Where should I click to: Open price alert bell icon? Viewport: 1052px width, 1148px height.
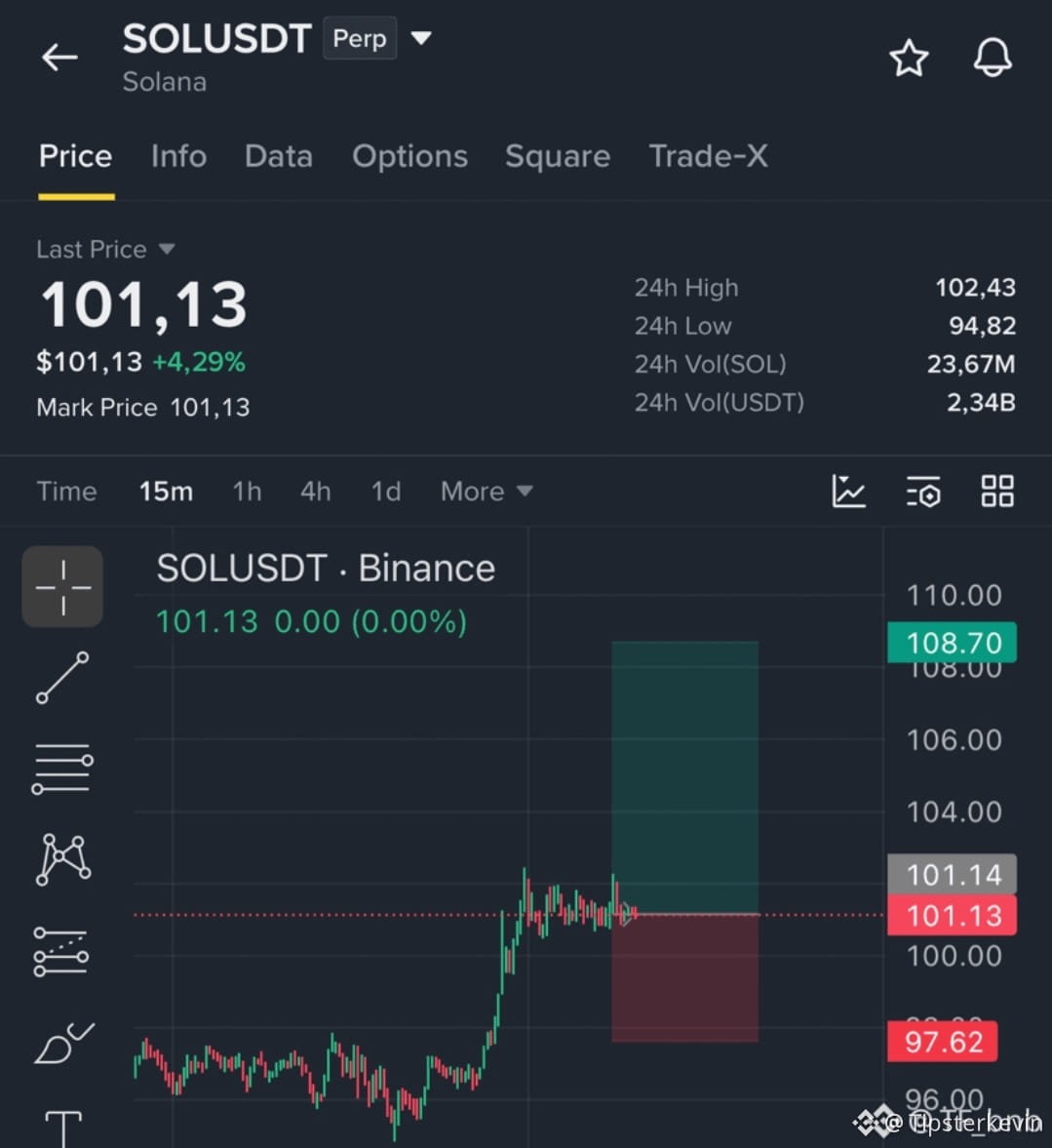click(993, 58)
